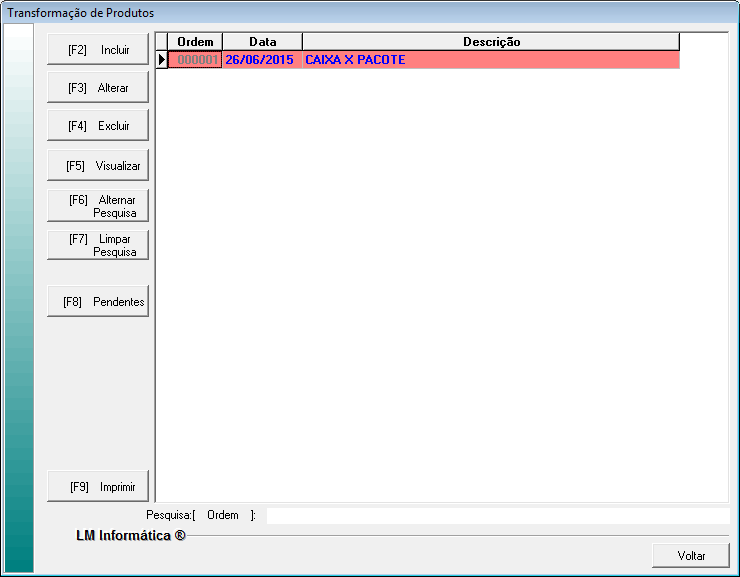
Task: Click the Descrição column header
Action: [491, 42]
